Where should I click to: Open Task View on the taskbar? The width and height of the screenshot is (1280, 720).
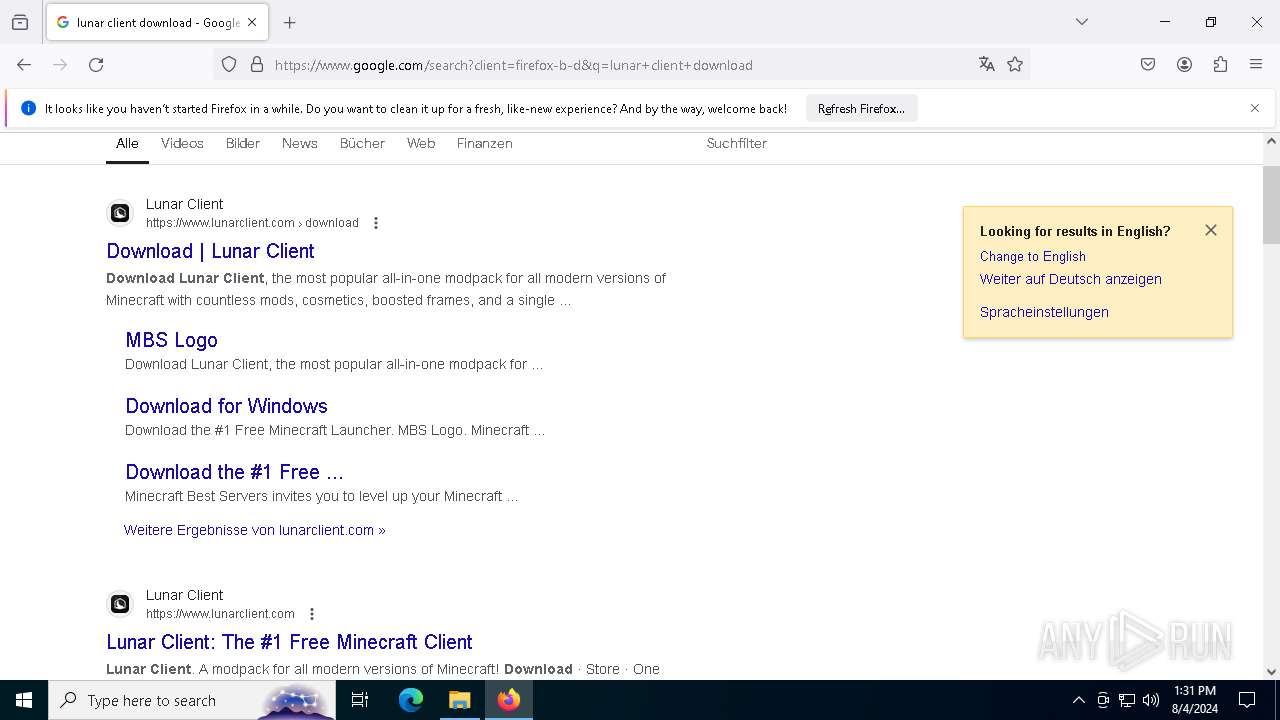pyautogui.click(x=360, y=700)
